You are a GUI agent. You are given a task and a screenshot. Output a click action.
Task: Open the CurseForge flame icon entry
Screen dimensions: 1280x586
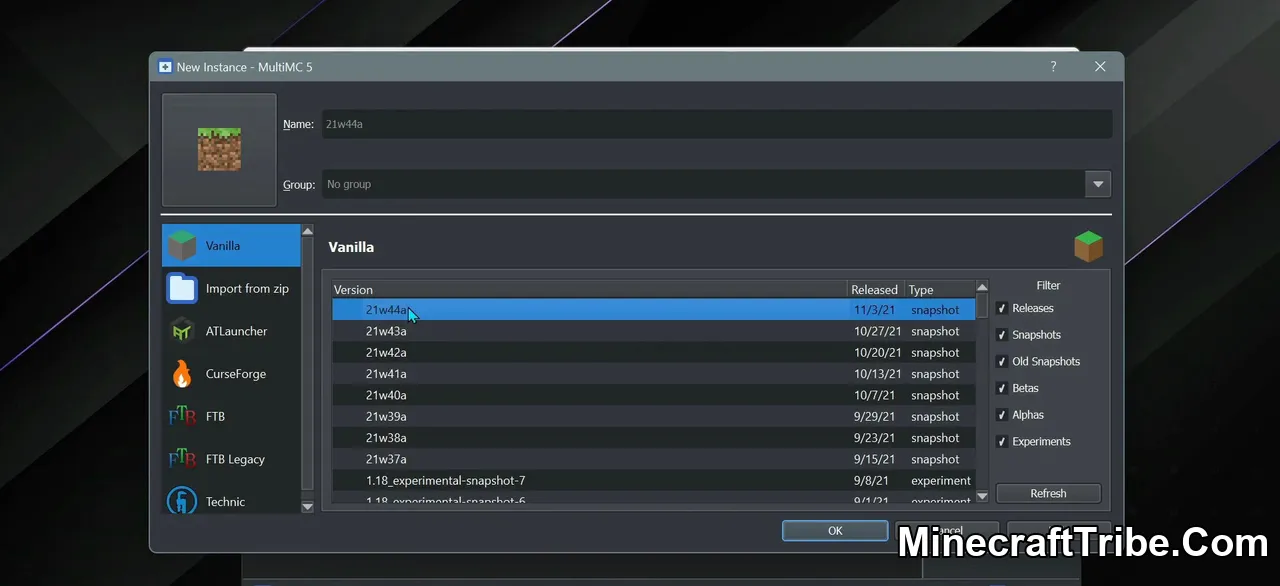pos(181,374)
